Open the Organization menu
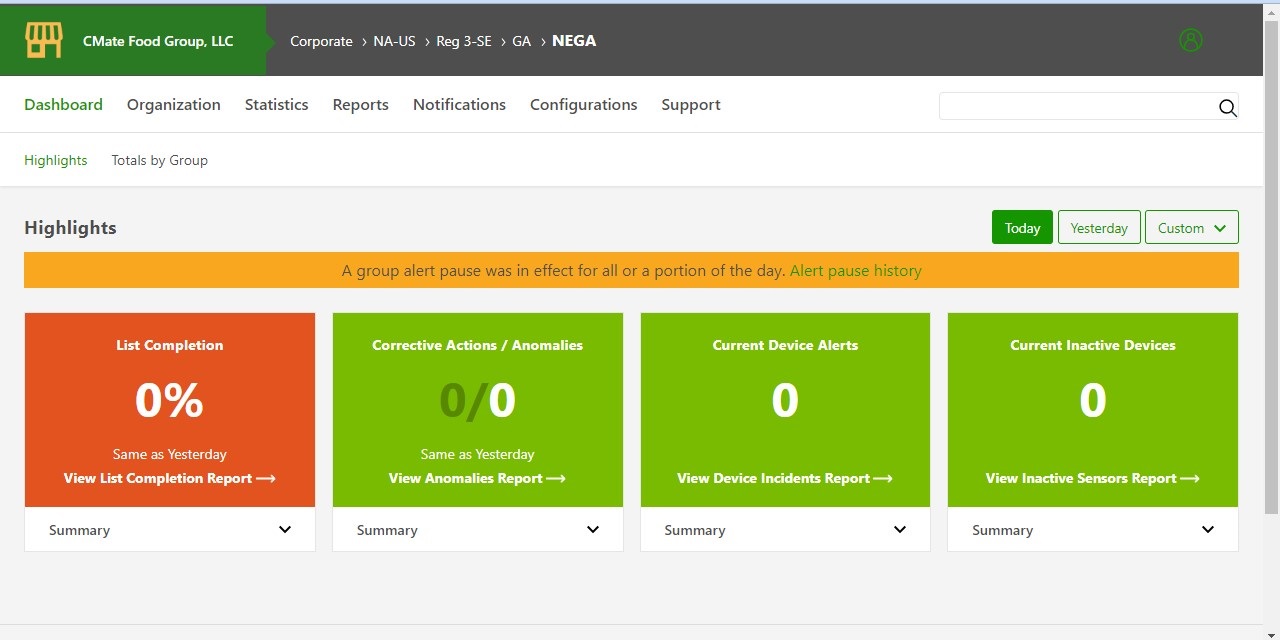The height and width of the screenshot is (640, 1280). click(x=173, y=105)
